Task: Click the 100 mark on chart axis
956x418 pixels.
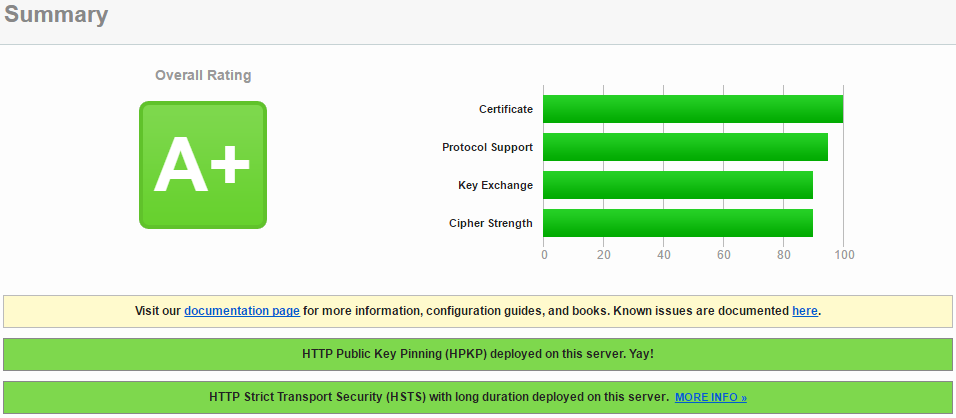Action: coord(844,255)
